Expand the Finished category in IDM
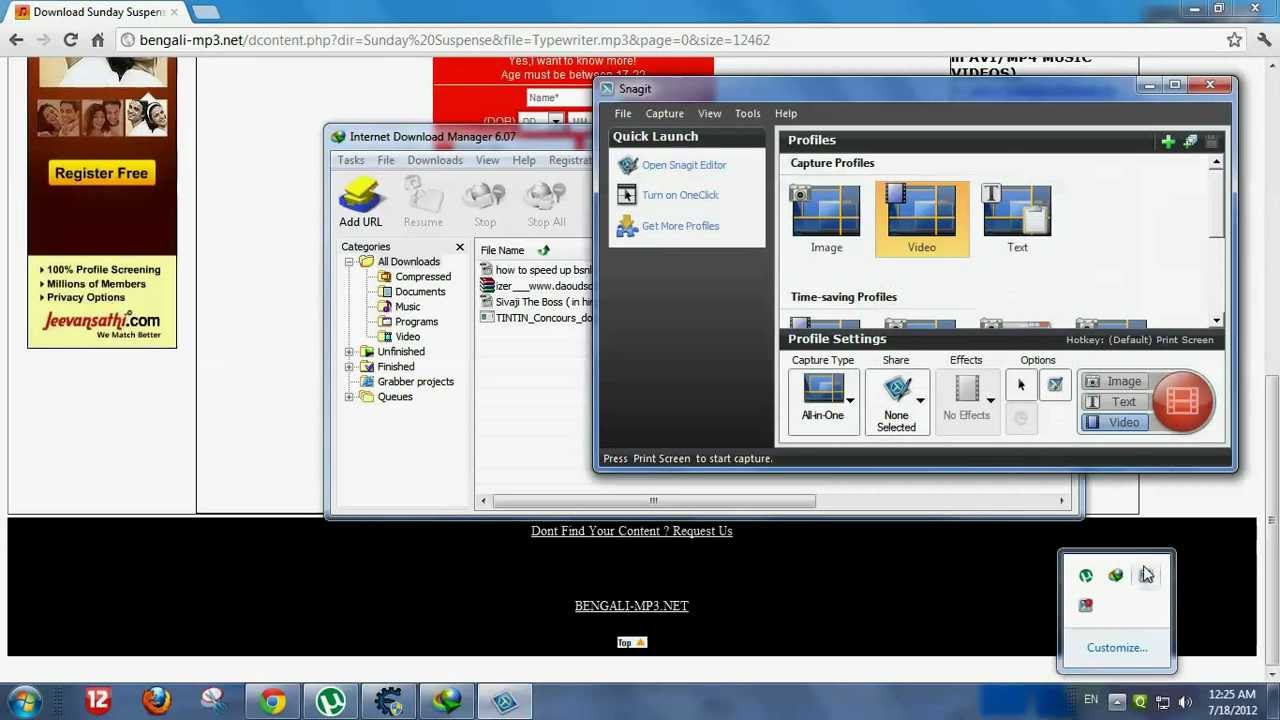This screenshot has width=1280, height=720. pos(349,367)
